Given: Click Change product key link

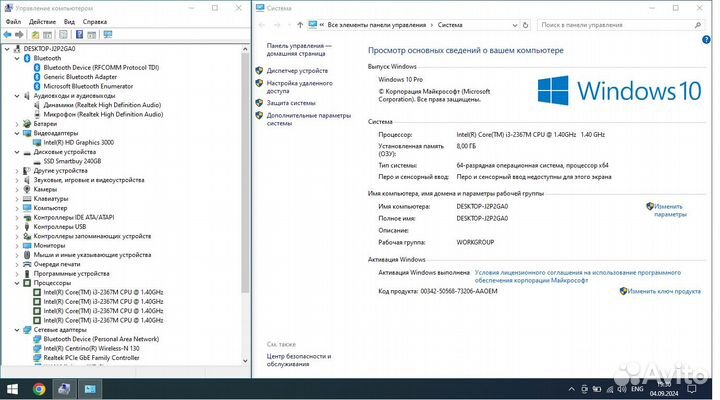Looking at the screenshot, I should 664,291.
